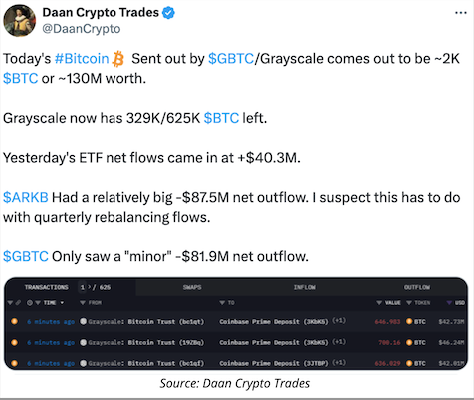Open the #Bitcoin hashtag link
This screenshot has width=474, height=400.
click(82, 59)
